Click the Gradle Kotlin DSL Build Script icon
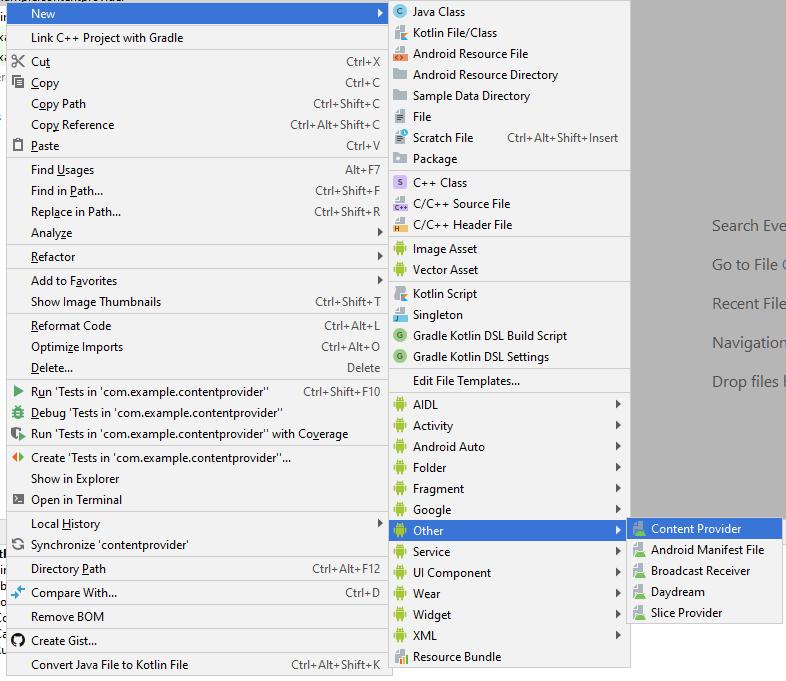Viewport: 786px width, 681px height. click(401, 336)
